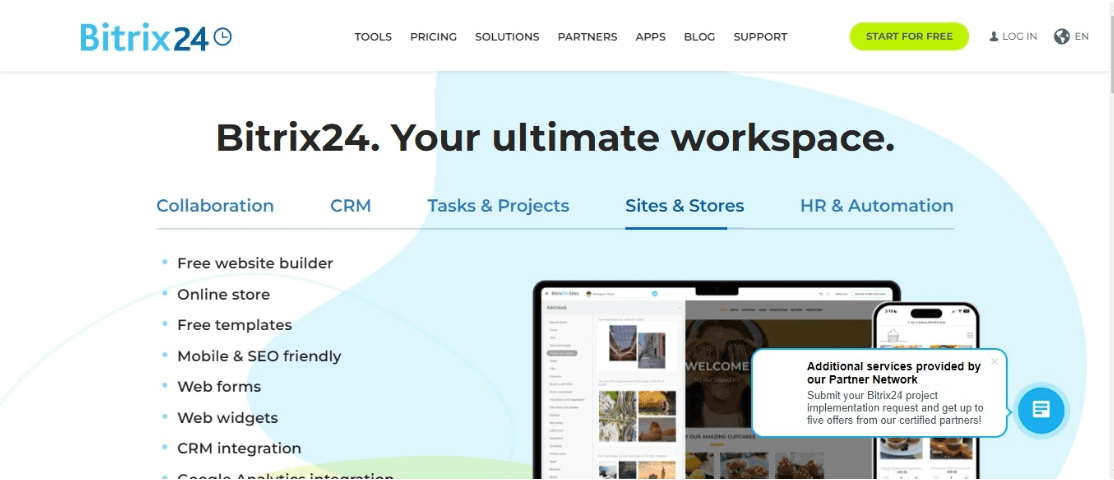Click the globe language icon
Screen dimensions: 1114x480
[x=1061, y=36]
